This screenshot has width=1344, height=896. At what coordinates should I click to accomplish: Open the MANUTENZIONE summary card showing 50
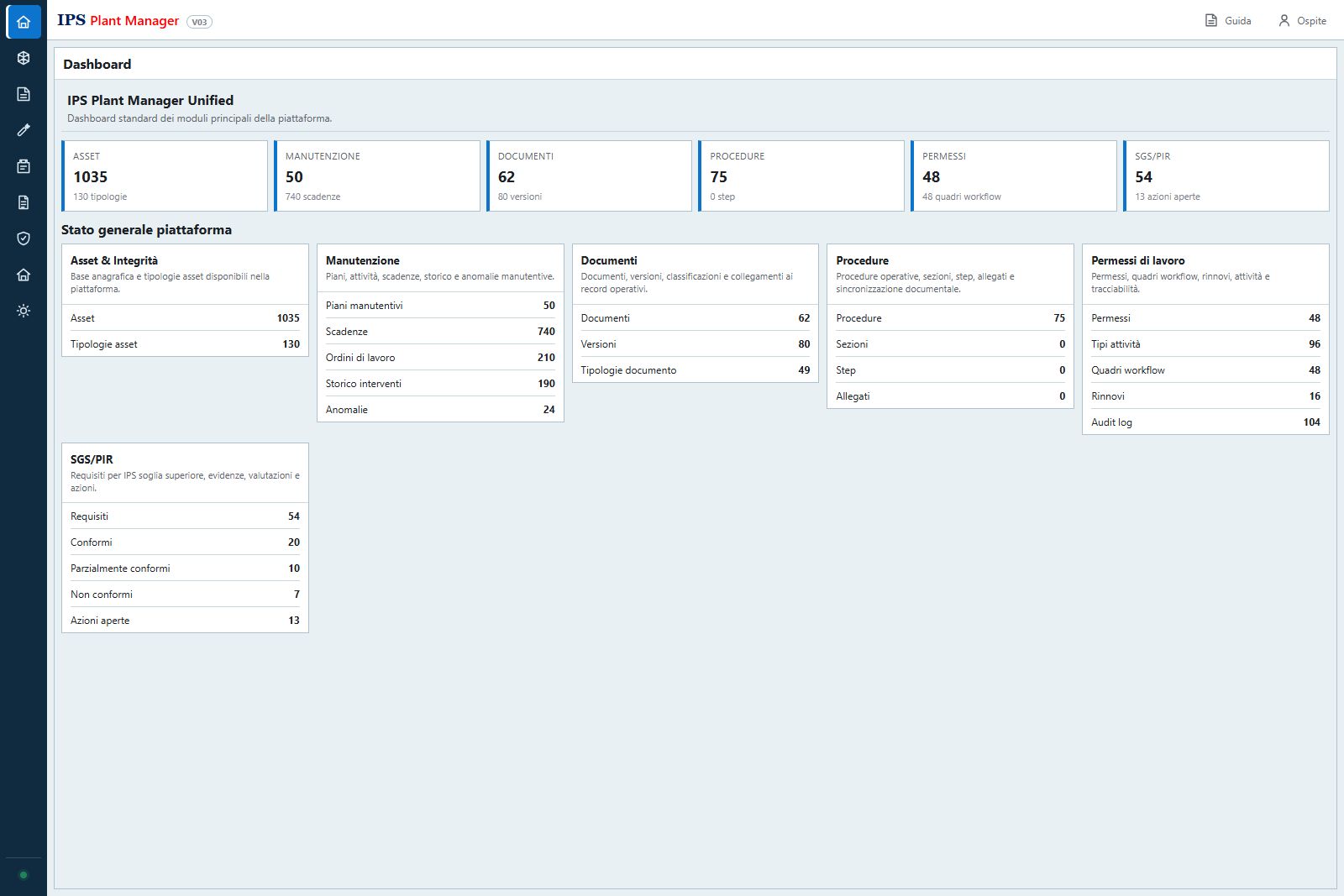pyautogui.click(x=377, y=176)
